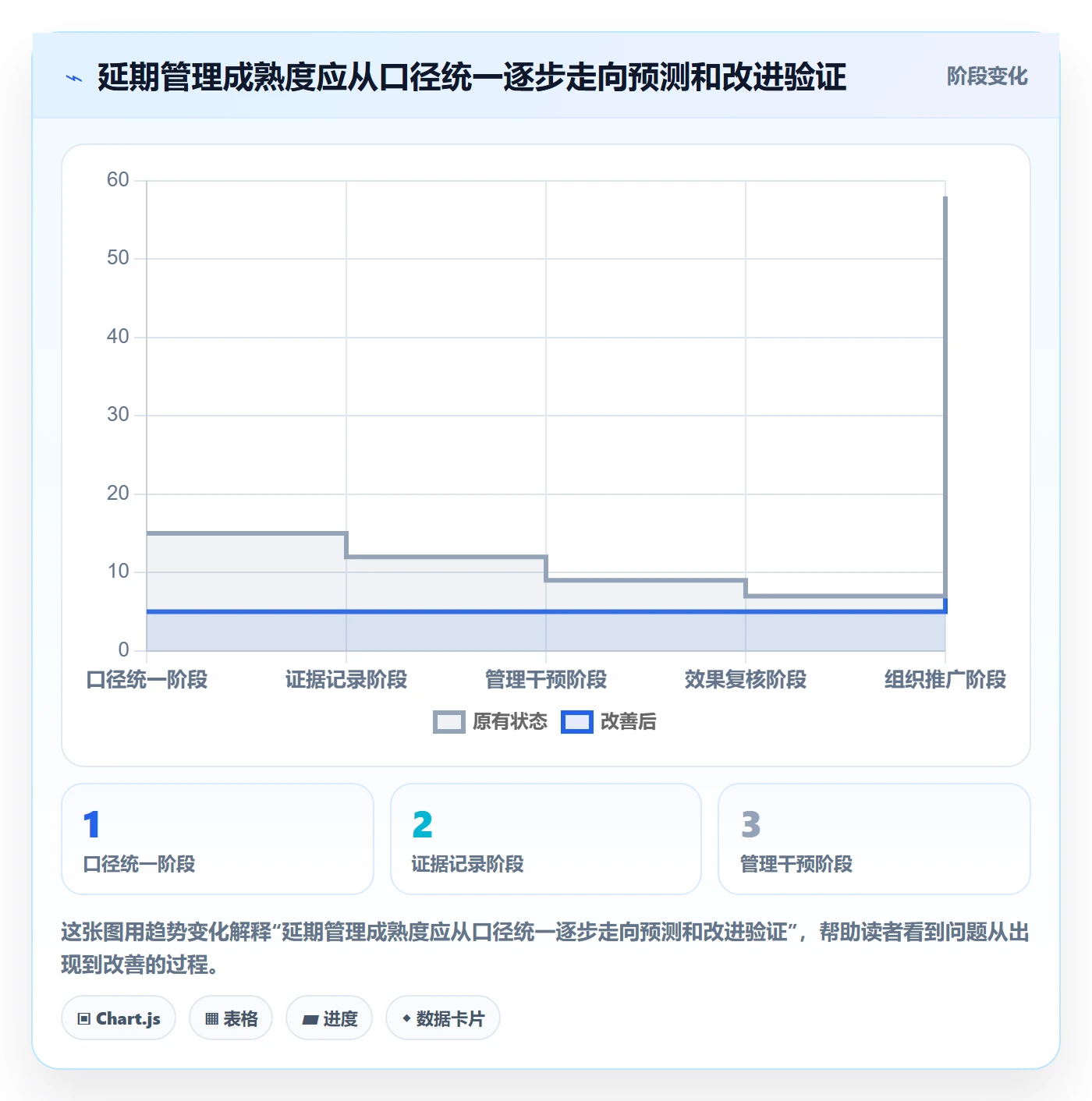Click the lightning bolt icon beside the title

(74, 78)
